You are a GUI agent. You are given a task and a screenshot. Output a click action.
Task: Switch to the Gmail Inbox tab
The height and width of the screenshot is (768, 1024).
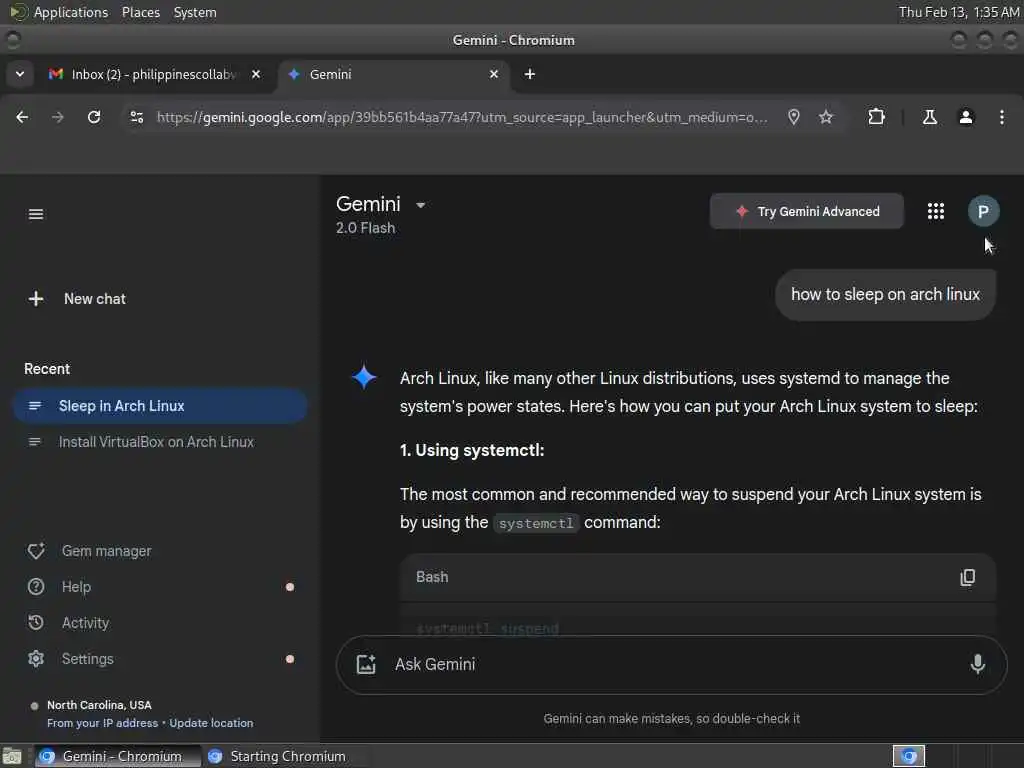tap(153, 74)
